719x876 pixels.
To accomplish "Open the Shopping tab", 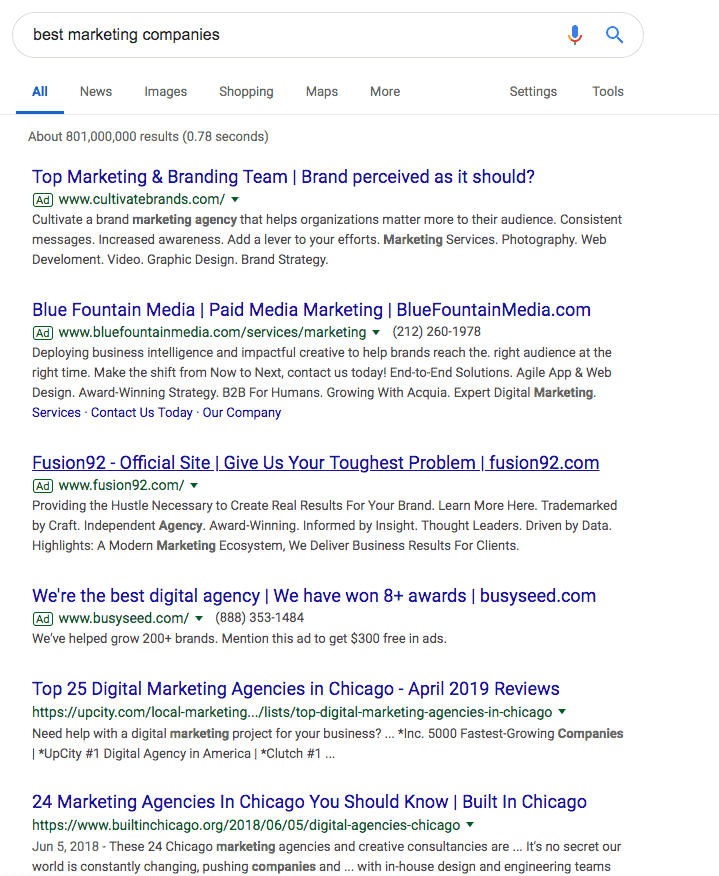I will click(x=246, y=92).
